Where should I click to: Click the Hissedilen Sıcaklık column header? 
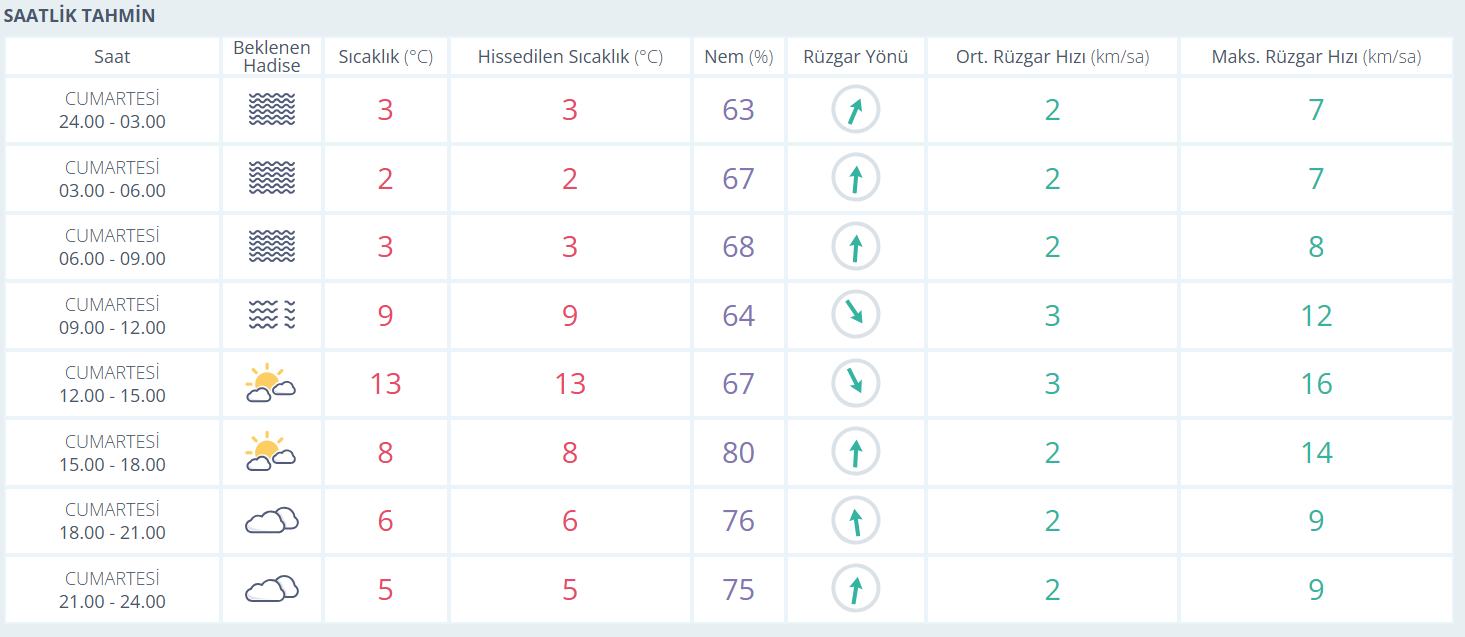570,57
